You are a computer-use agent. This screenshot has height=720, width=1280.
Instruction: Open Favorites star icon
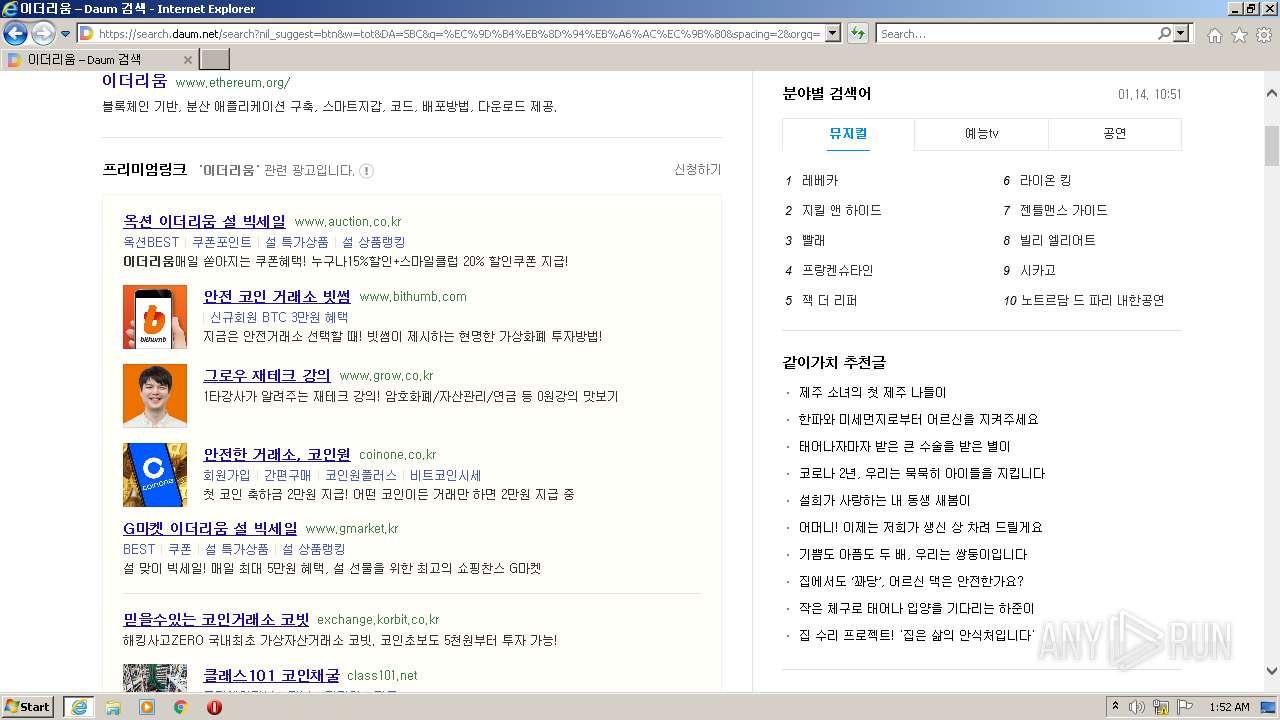pos(1239,35)
